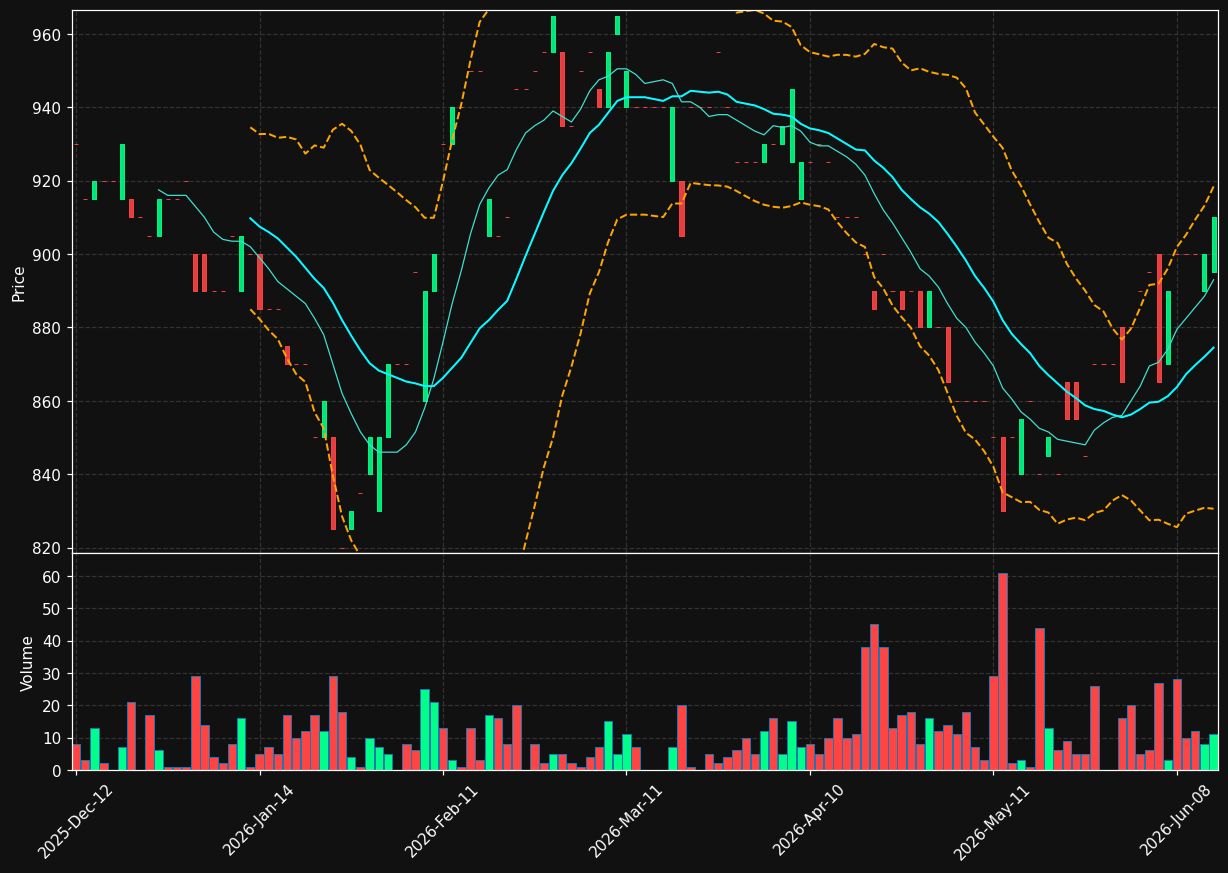This screenshot has width=1228, height=873.
Task: Click the 960 price axis label
Action: pyautogui.click(x=48, y=35)
